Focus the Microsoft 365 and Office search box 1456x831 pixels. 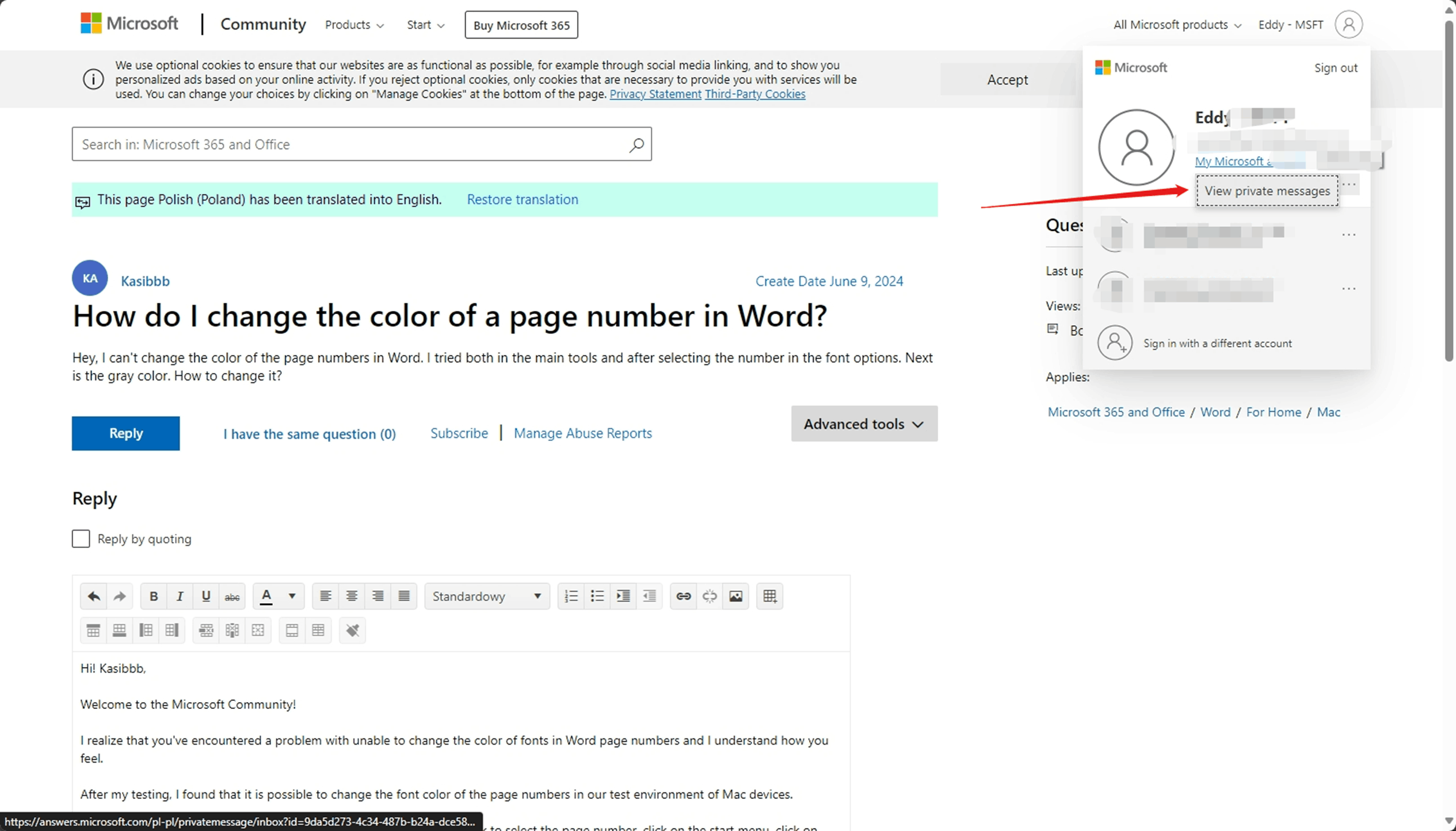point(361,144)
